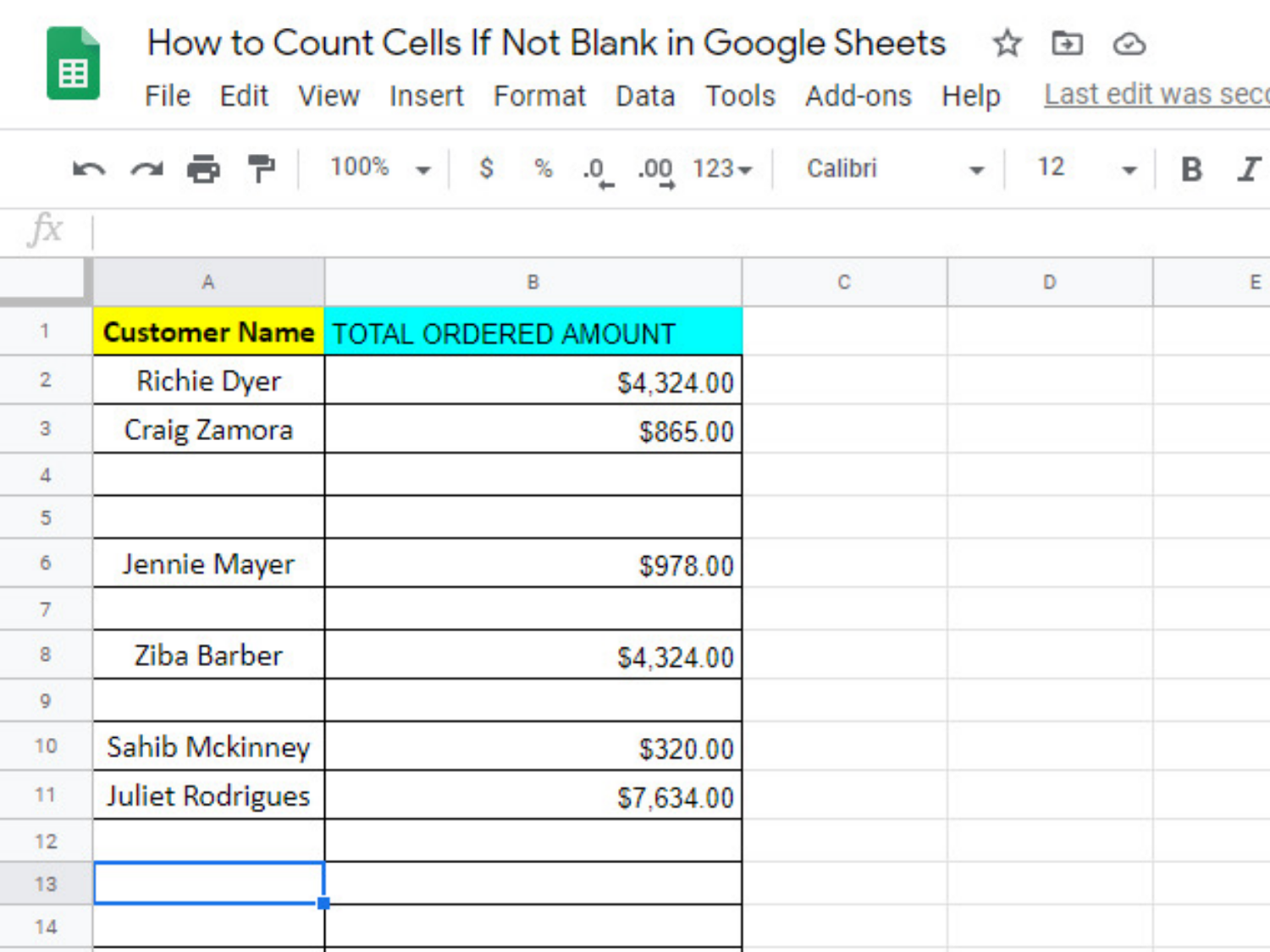Select column D header
Viewport: 1270px width, 952px height.
[1050, 283]
